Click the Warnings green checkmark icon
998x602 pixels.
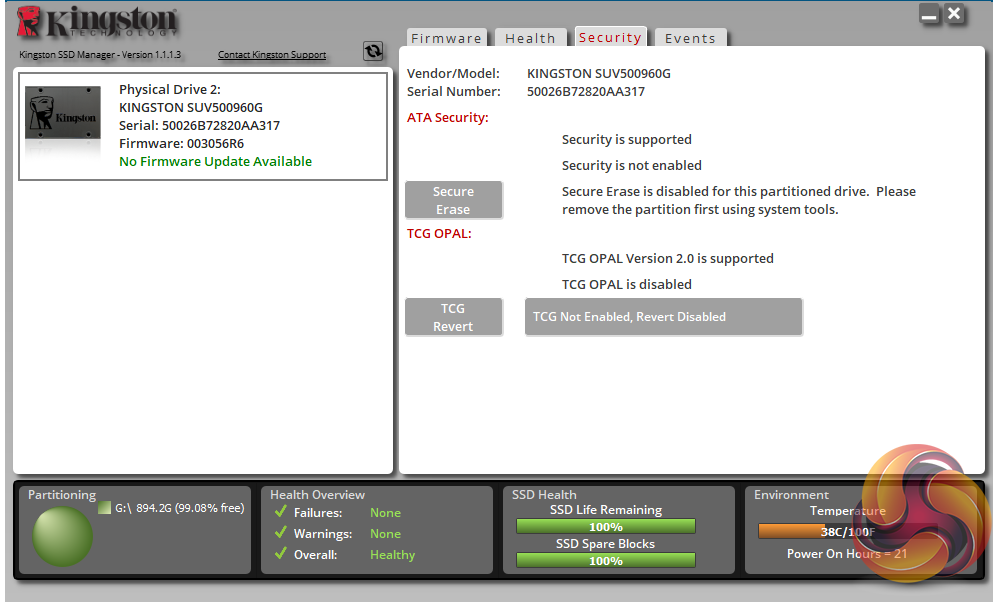(x=281, y=532)
